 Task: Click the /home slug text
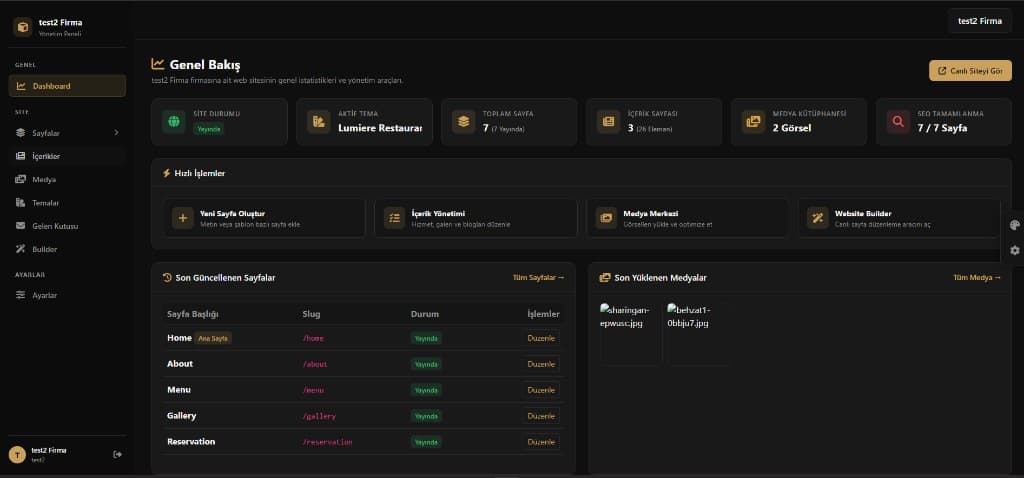313,338
